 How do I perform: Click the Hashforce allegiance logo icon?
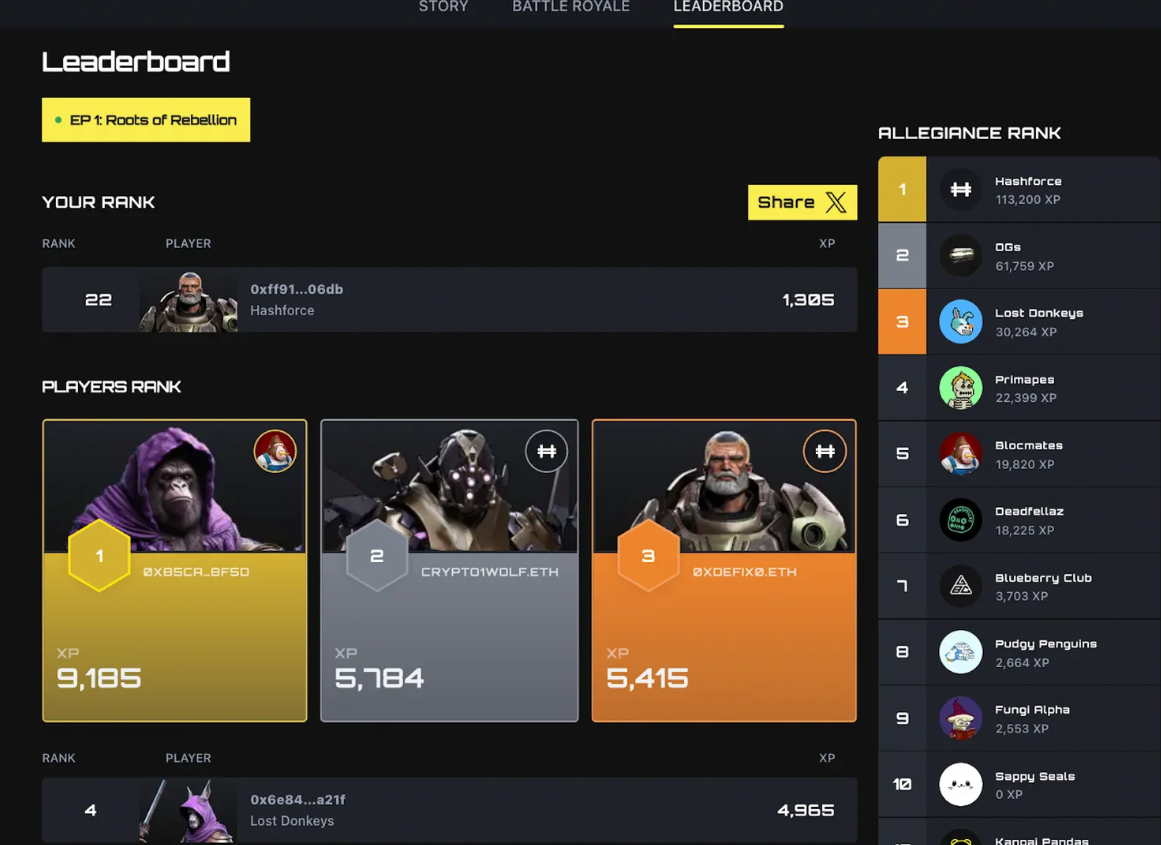coord(960,190)
